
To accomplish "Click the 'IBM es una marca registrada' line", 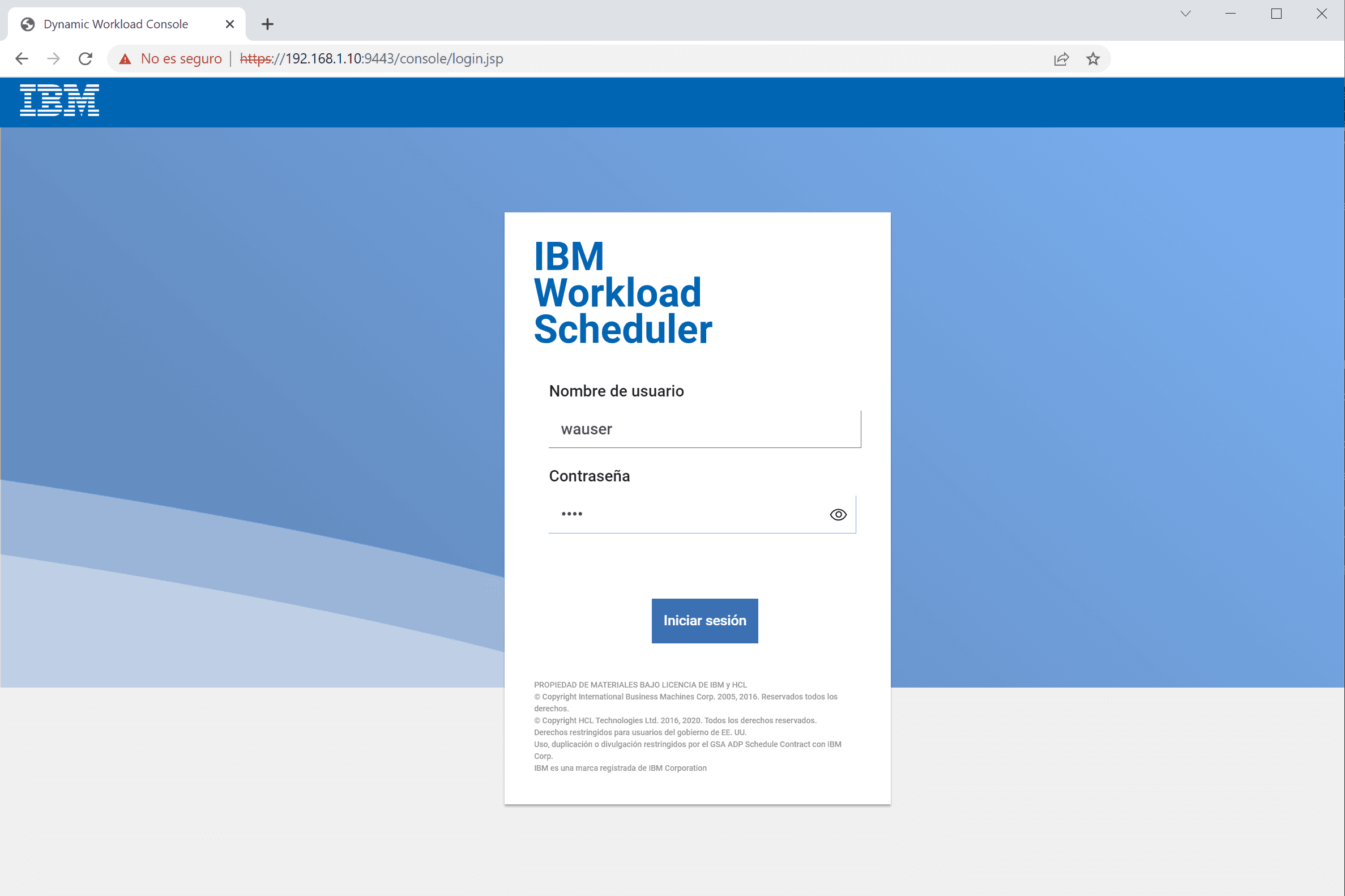I will coord(620,768).
